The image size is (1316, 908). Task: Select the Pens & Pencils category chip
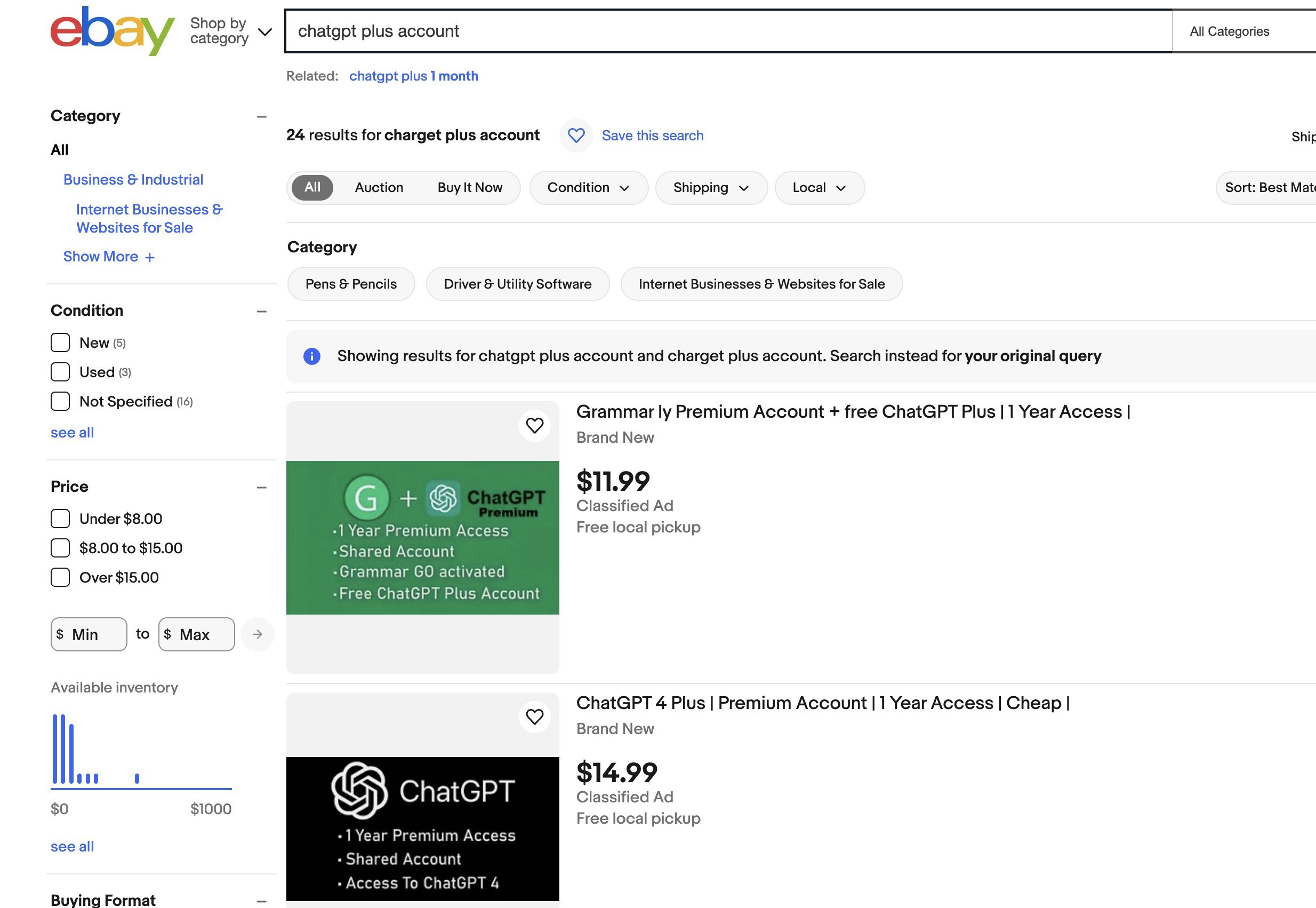click(x=351, y=284)
